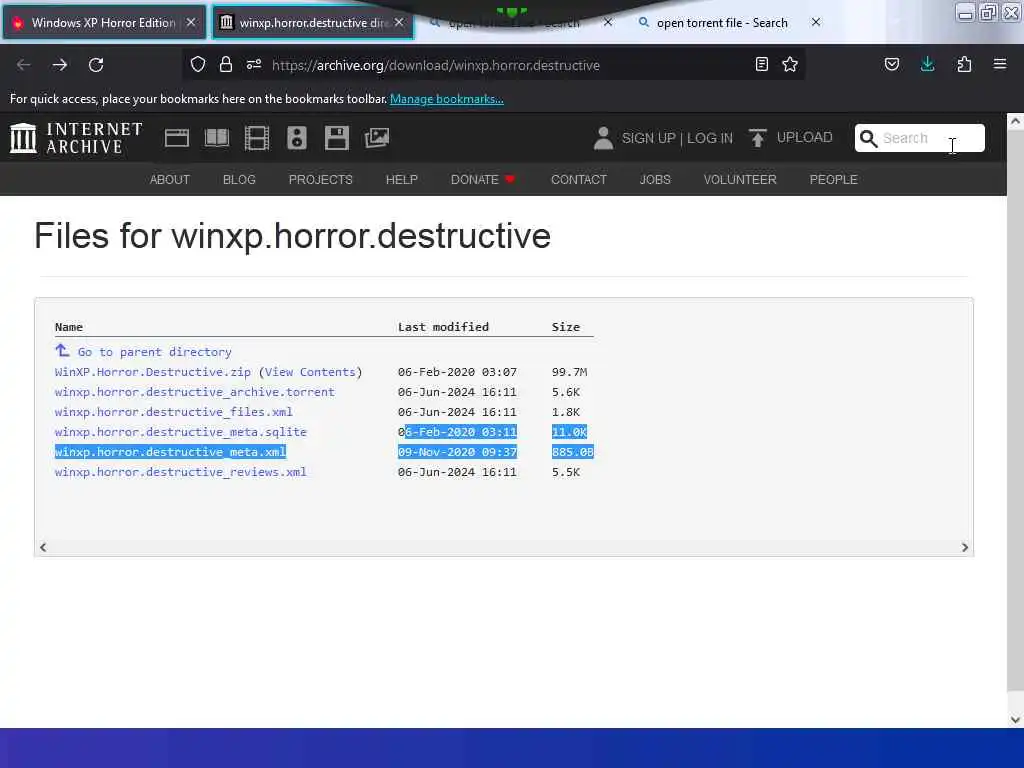Click the Manage bookmarks link
1024x768 pixels.
click(x=447, y=99)
